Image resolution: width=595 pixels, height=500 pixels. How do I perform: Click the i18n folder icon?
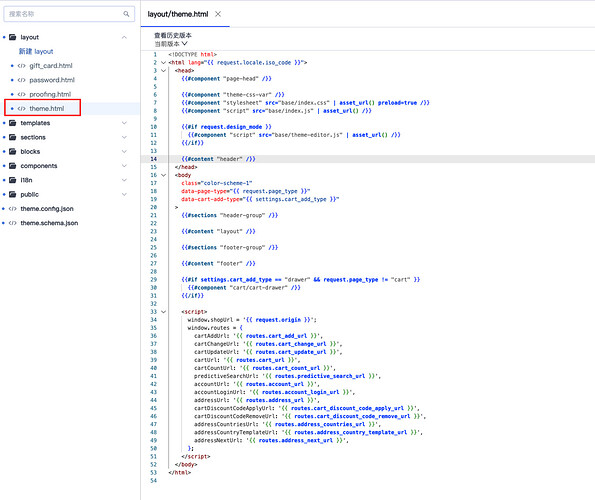click(13, 180)
